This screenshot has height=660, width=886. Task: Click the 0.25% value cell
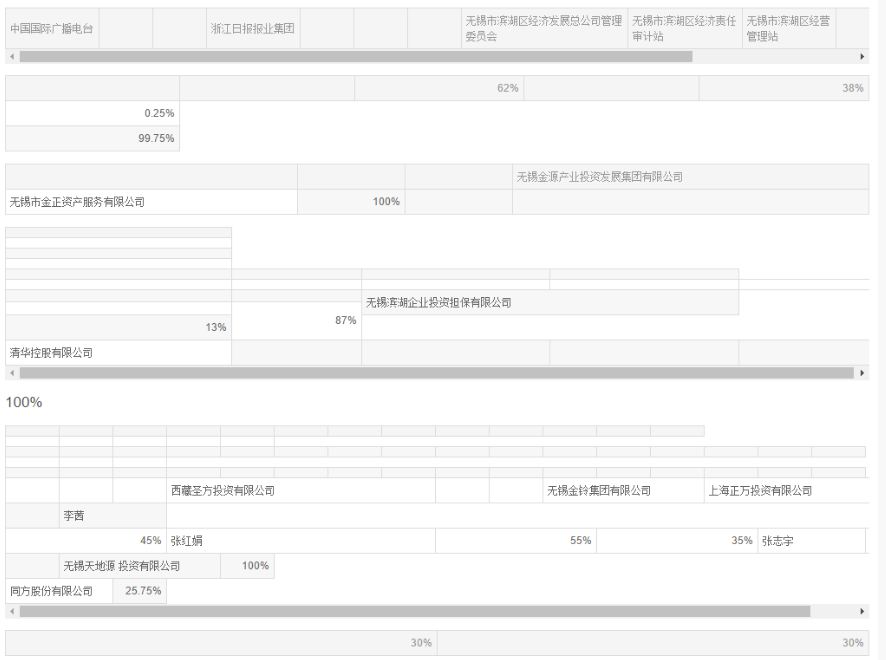(x=92, y=113)
